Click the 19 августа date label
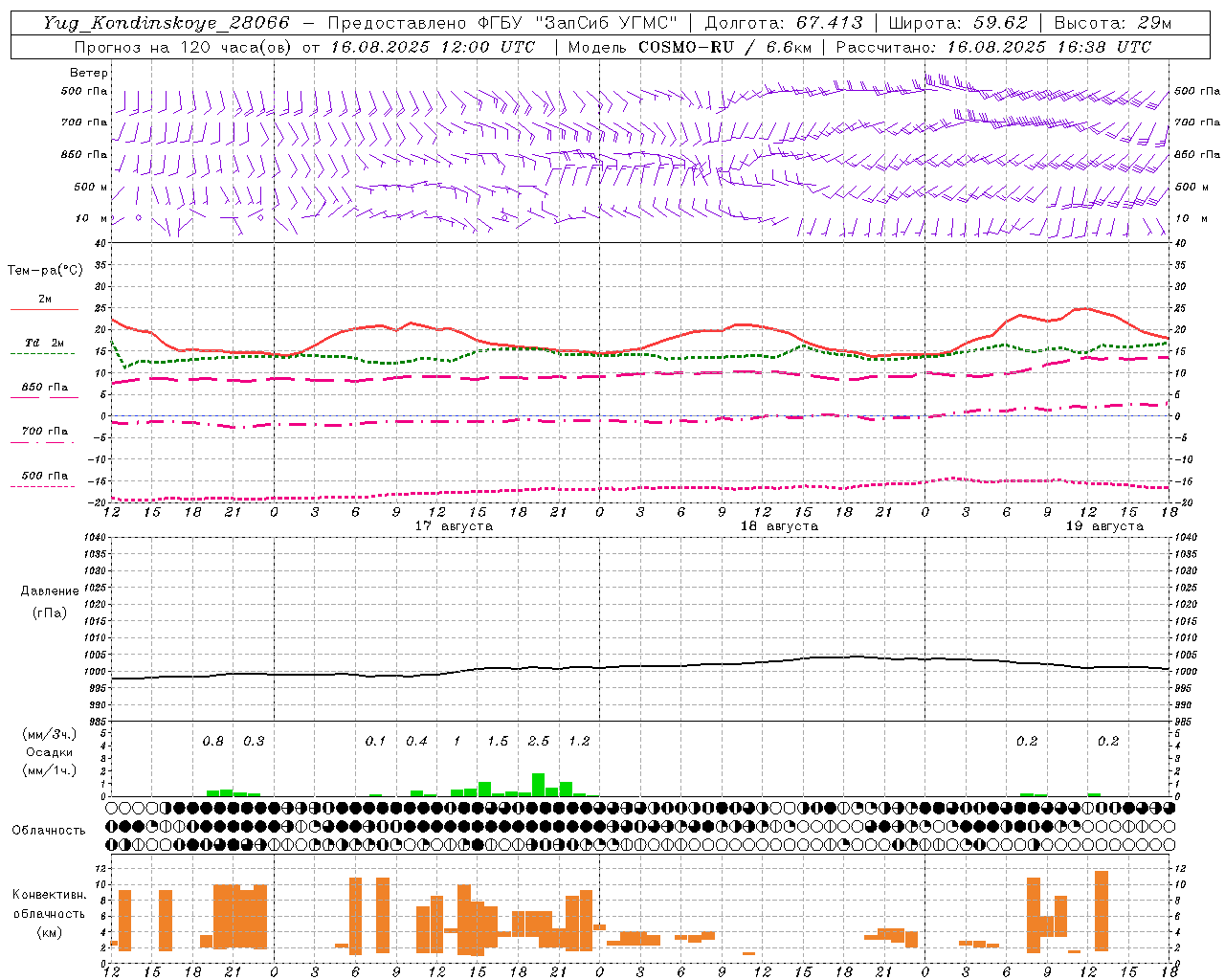 pos(1104,526)
